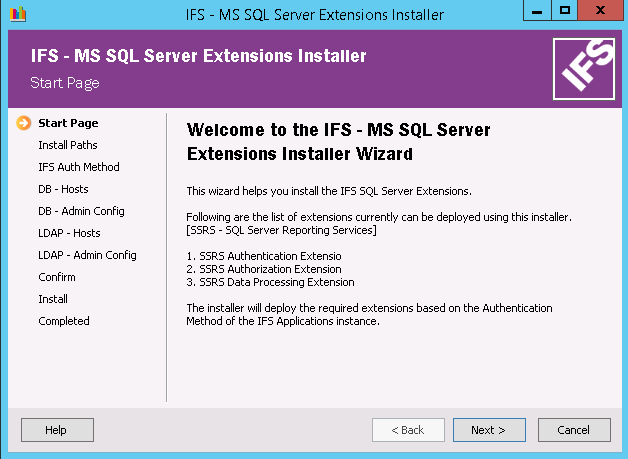Screen dimensions: 628x459
Task: Open the DB - Admin Config step
Action: click(x=81, y=211)
